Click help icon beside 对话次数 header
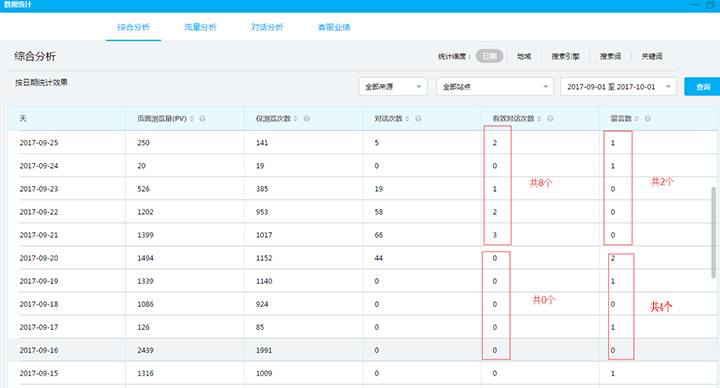720x388 pixels. [x=418, y=118]
